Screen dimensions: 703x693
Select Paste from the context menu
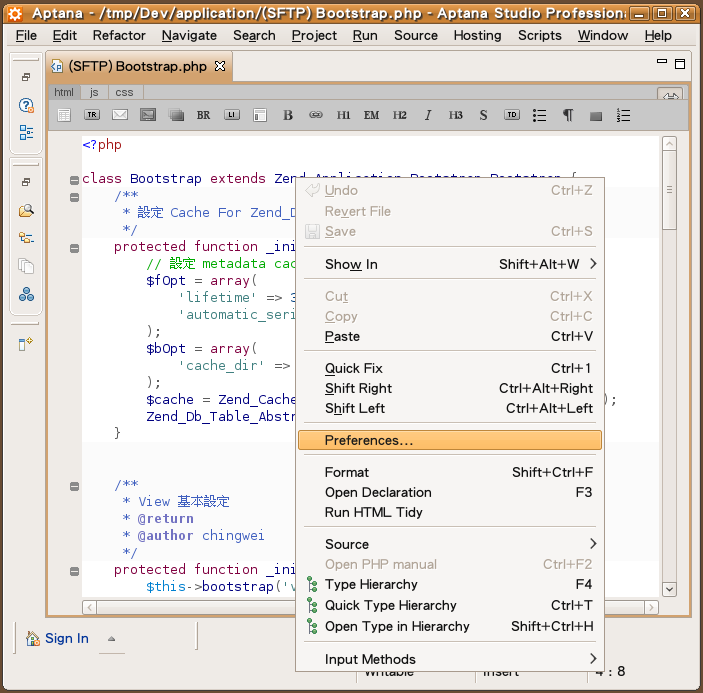(x=450, y=336)
